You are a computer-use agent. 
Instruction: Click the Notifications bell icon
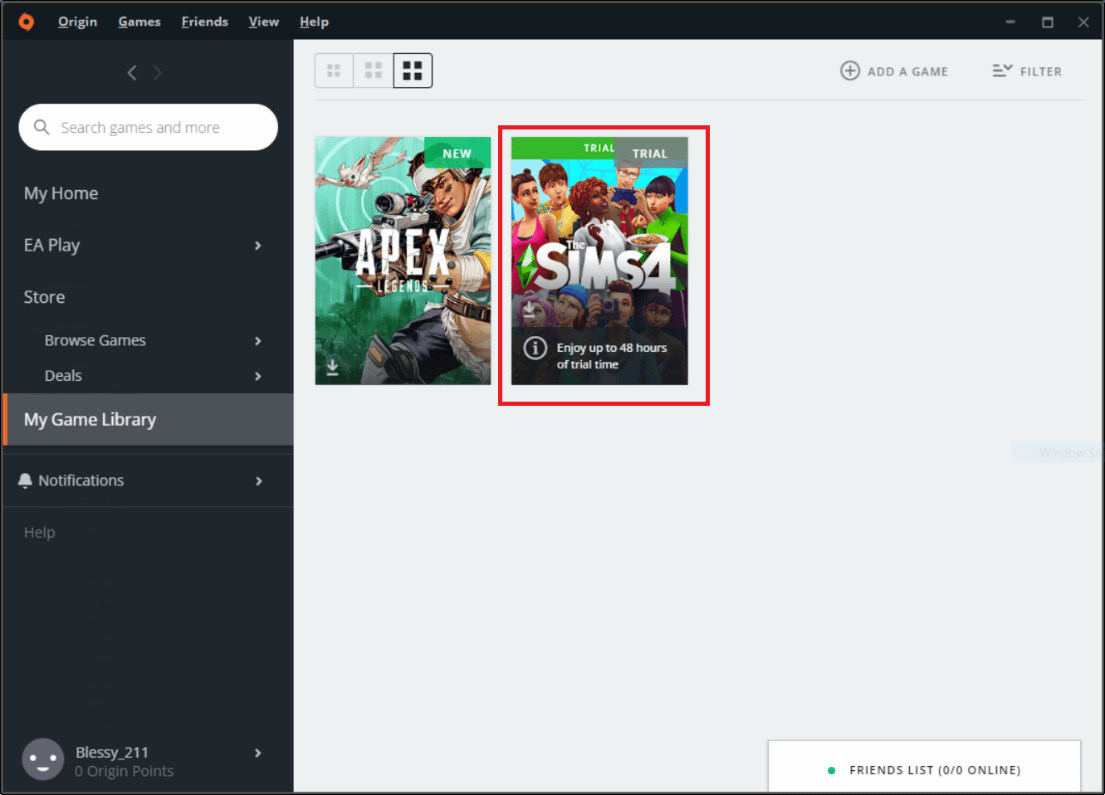point(25,481)
